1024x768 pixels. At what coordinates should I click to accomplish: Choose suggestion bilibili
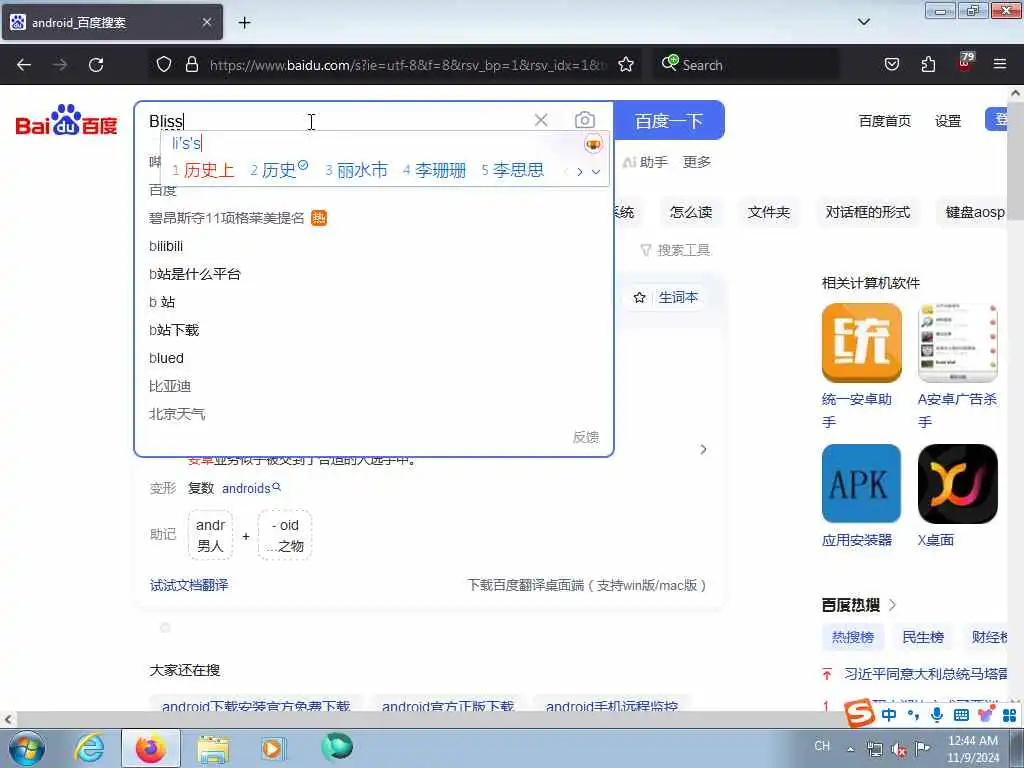(x=166, y=246)
